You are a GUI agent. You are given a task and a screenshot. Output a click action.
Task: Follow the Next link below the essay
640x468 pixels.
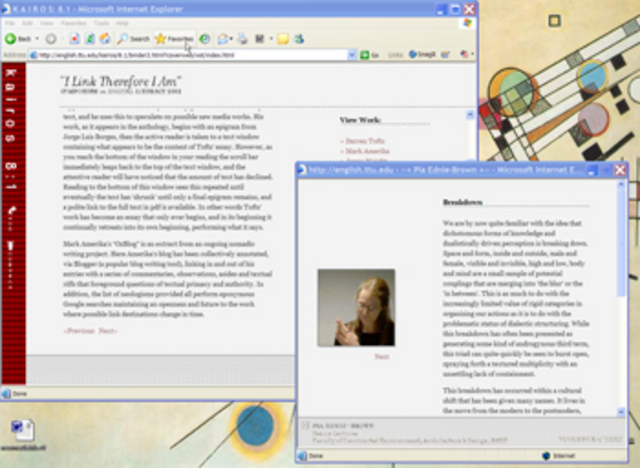(108, 331)
